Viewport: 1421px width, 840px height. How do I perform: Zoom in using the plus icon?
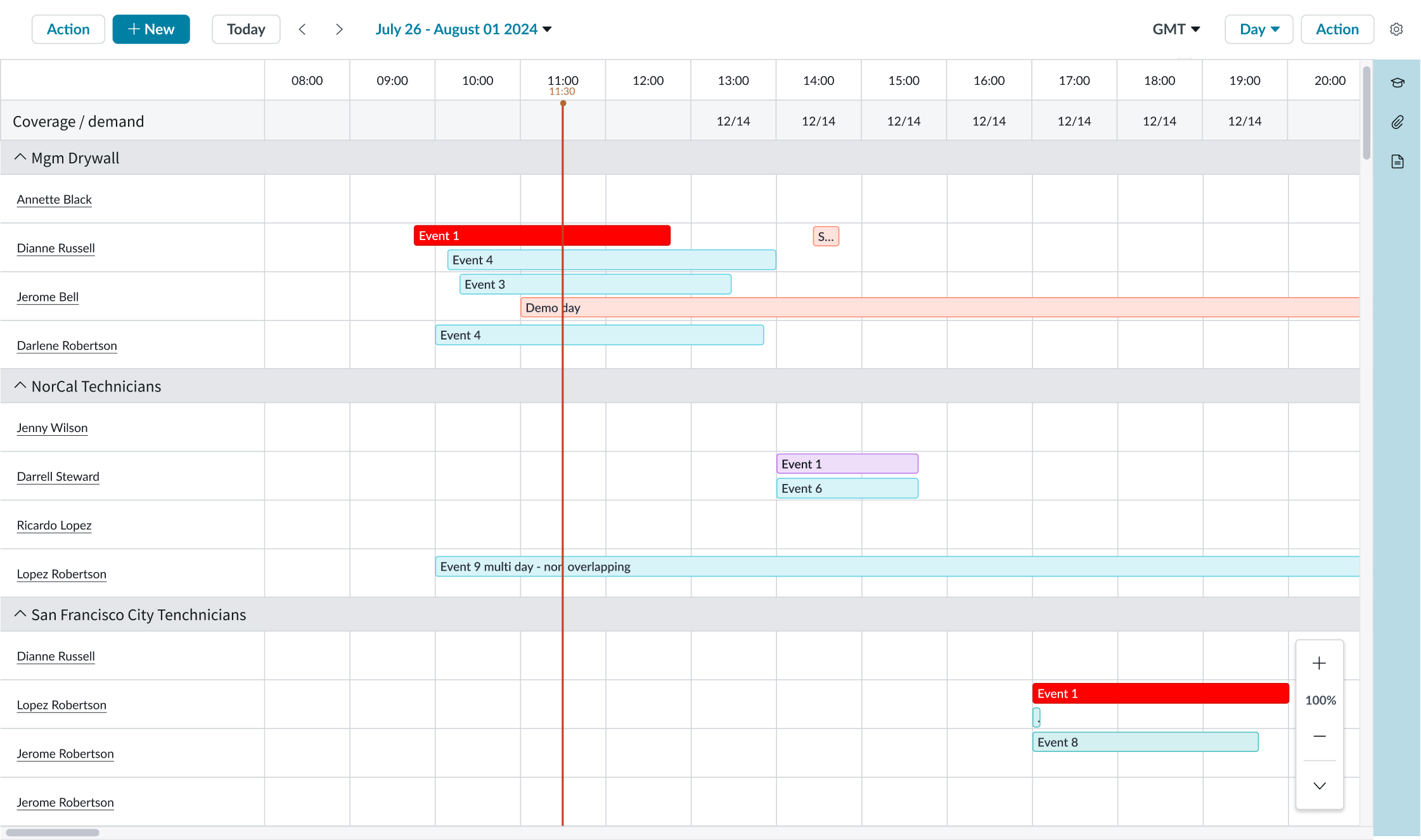(1320, 663)
